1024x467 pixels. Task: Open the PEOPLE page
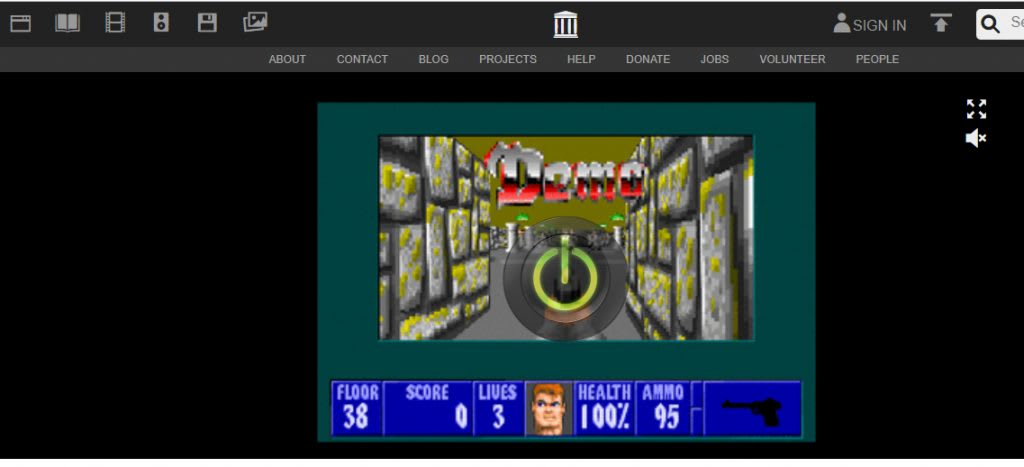[x=877, y=59]
